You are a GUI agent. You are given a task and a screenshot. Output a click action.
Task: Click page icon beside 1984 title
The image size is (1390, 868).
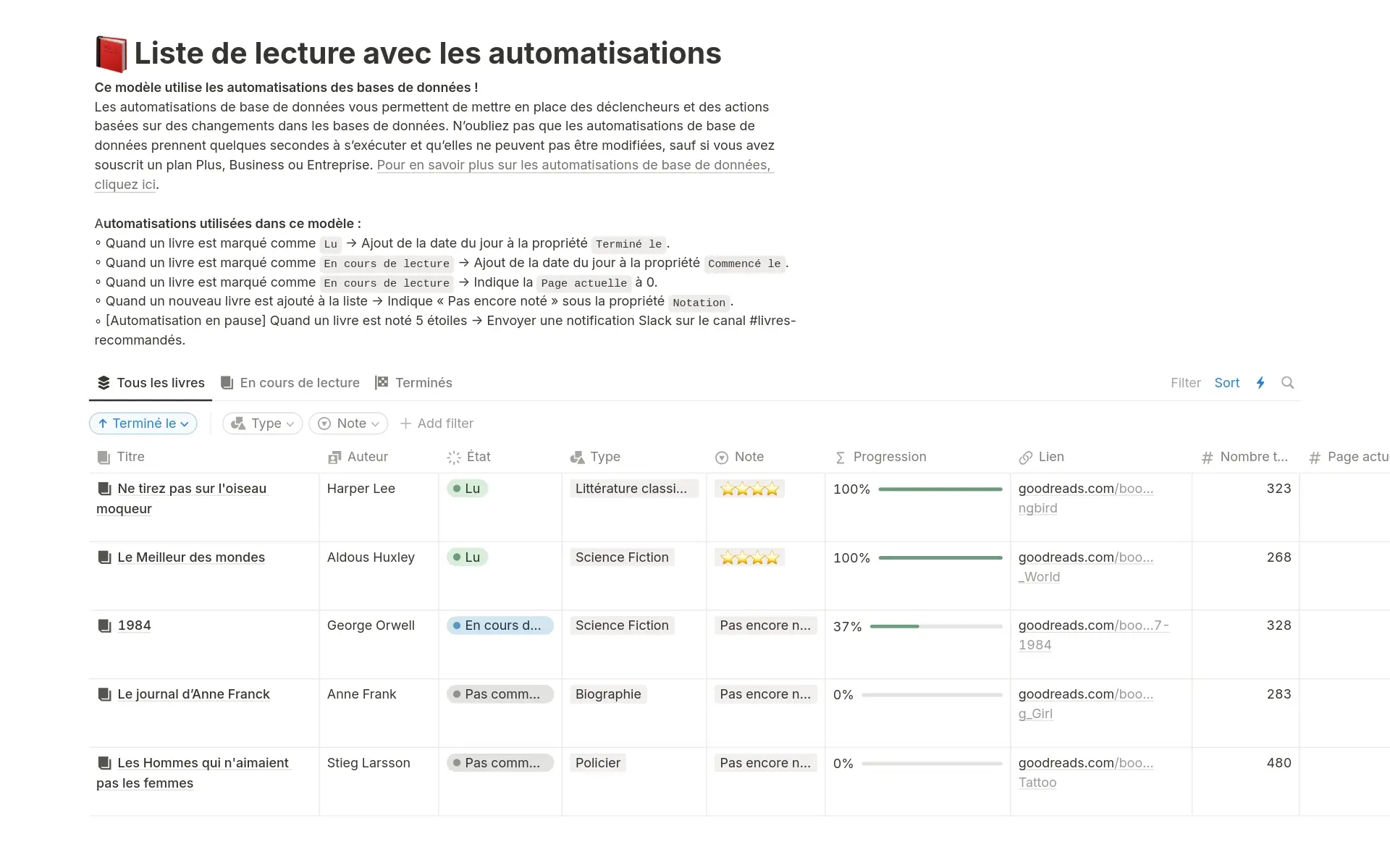[x=105, y=625]
